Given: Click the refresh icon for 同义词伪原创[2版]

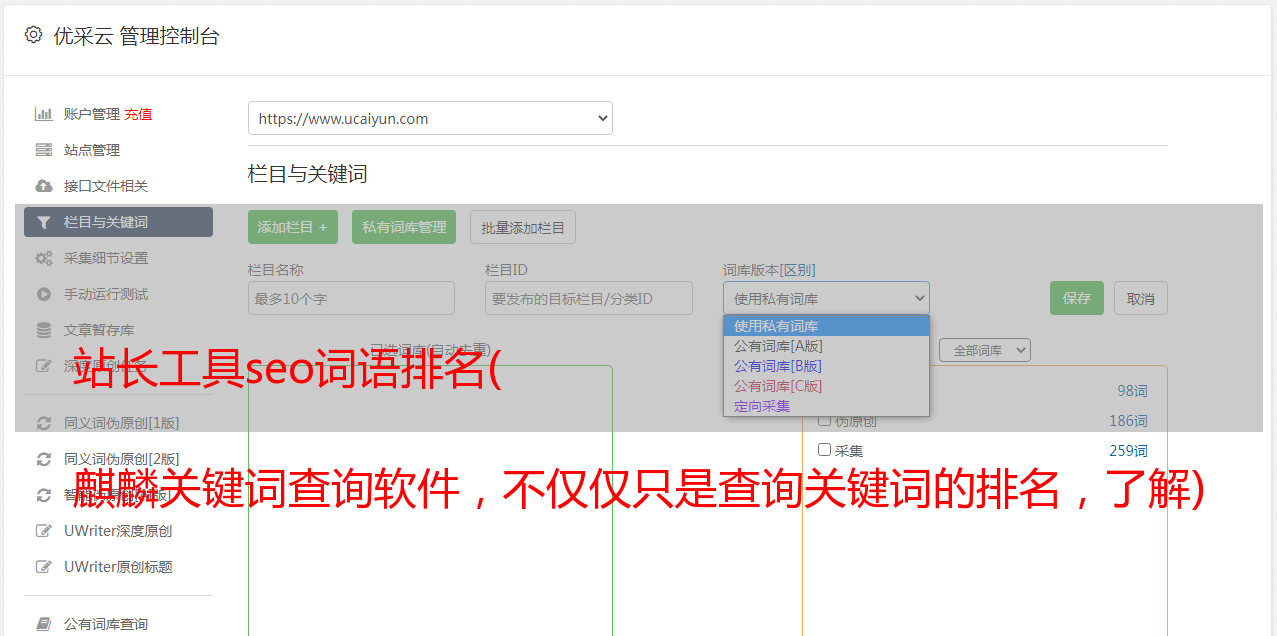Looking at the screenshot, I should coord(44,459).
